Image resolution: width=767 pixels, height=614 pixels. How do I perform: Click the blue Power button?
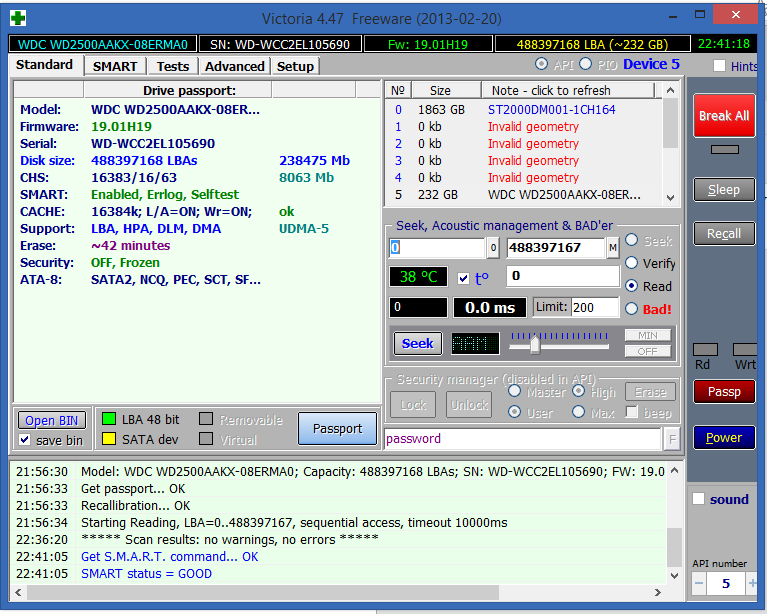724,437
